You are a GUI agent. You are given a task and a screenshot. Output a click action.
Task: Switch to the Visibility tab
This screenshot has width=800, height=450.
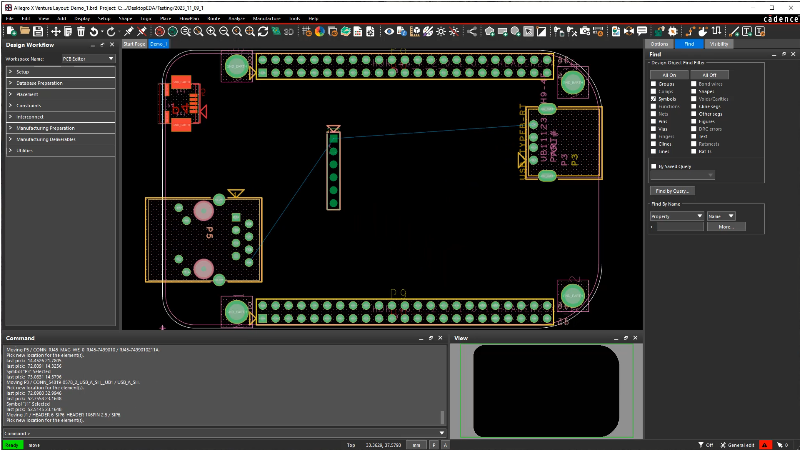point(718,44)
